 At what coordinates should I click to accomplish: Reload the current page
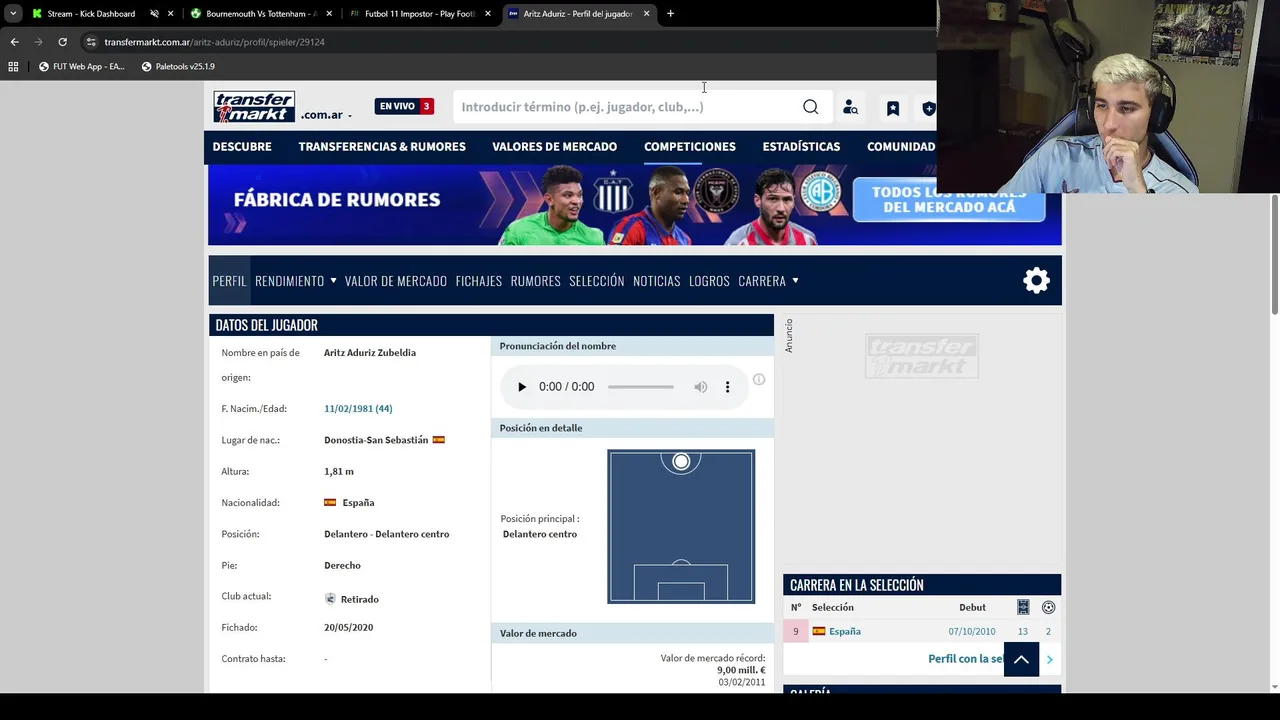(x=62, y=42)
